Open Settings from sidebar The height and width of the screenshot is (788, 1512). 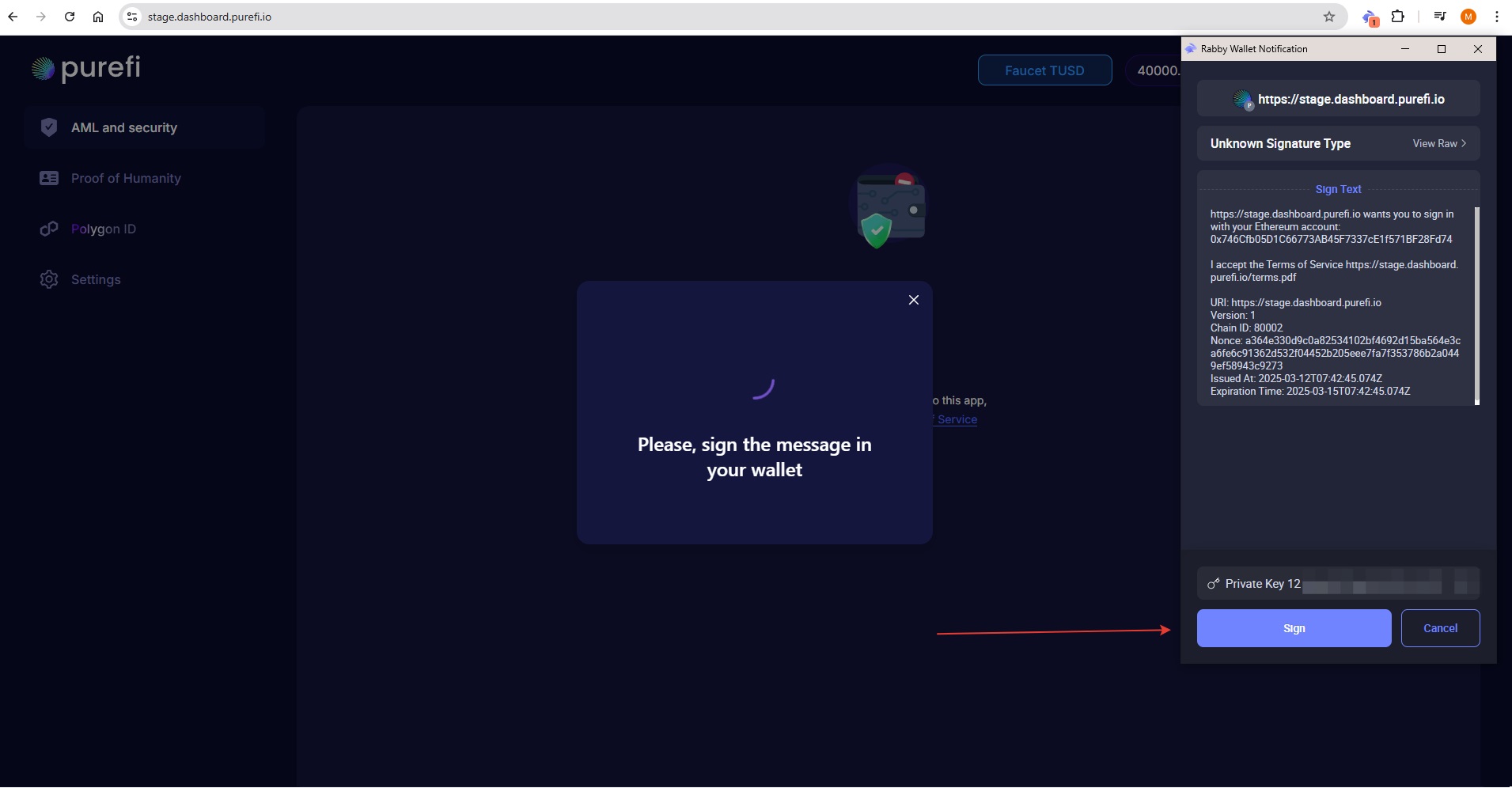click(x=96, y=279)
